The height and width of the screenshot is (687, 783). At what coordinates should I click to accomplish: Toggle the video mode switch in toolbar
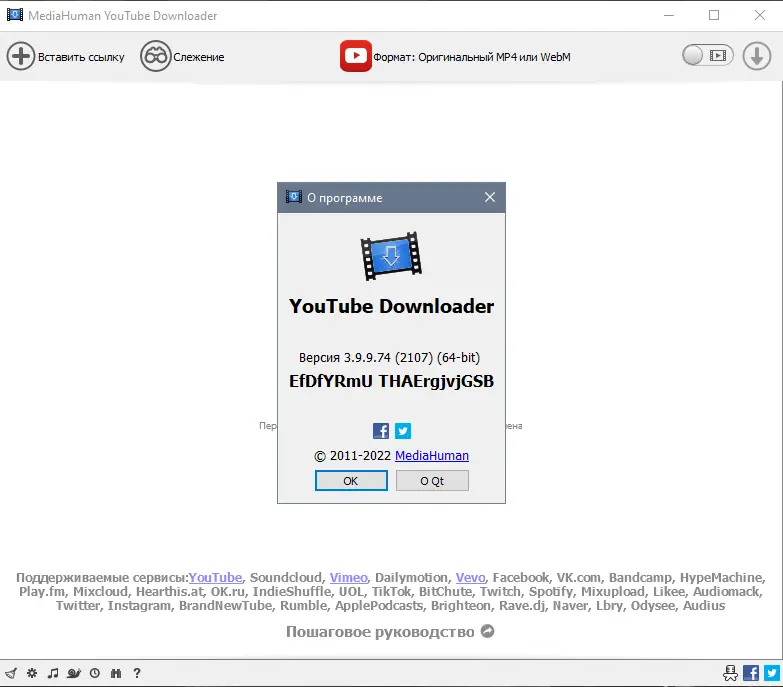(708, 55)
